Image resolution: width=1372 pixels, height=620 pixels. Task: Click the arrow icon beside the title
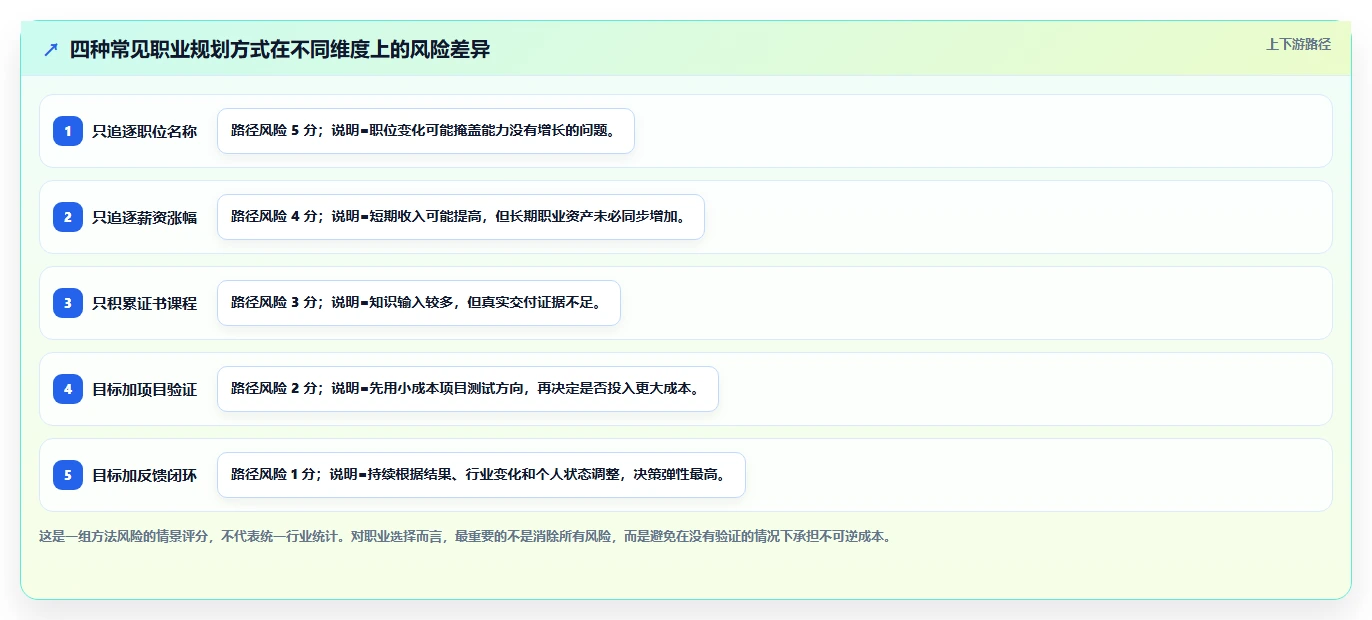pyautogui.click(x=51, y=50)
